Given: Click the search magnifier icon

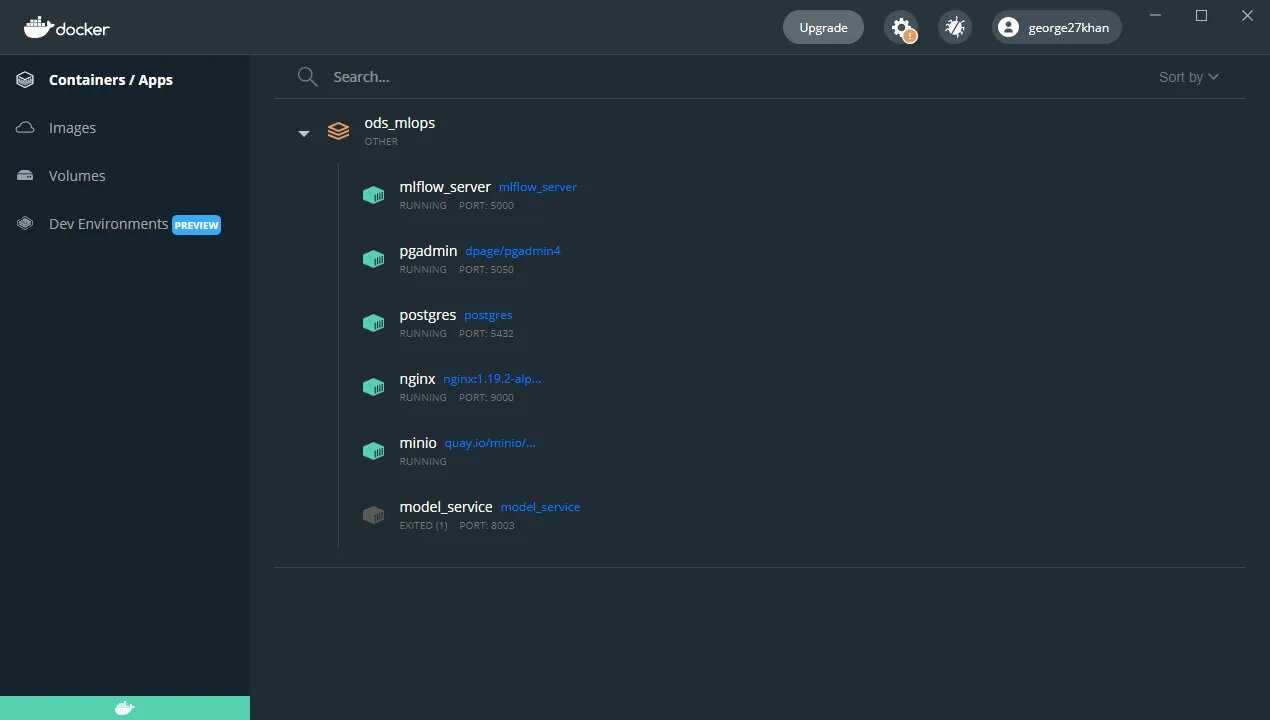Looking at the screenshot, I should coord(308,77).
